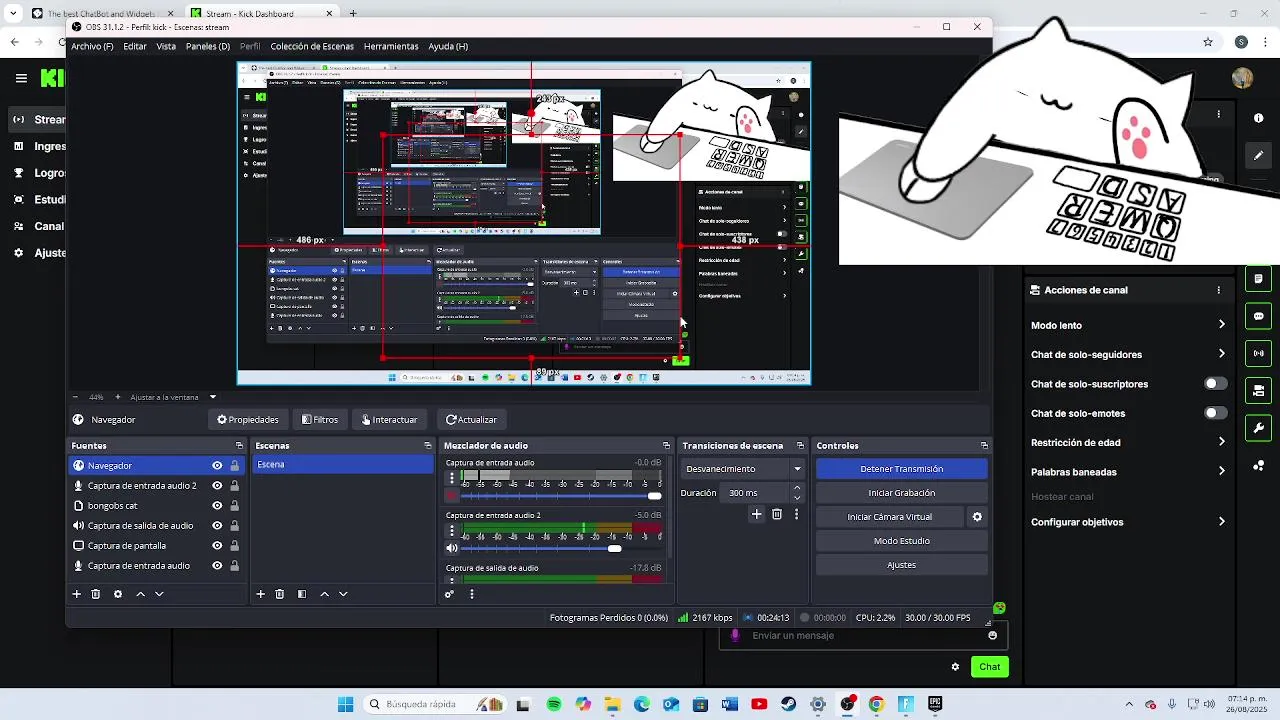Hide Captura de entrada audio 2 source
Viewport: 1280px width, 720px height.
click(217, 486)
